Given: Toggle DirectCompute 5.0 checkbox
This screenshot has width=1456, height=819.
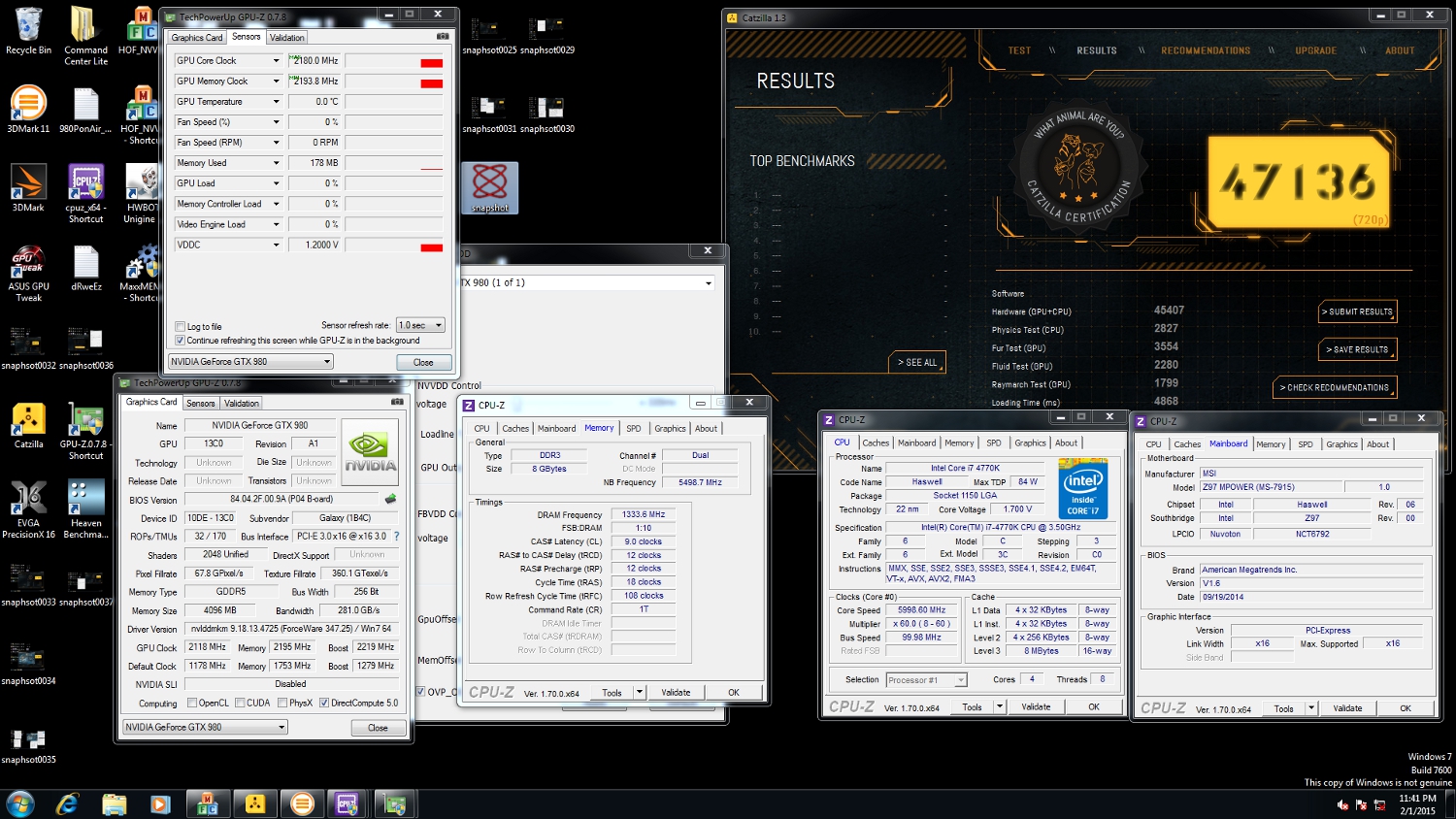Looking at the screenshot, I should (x=324, y=703).
